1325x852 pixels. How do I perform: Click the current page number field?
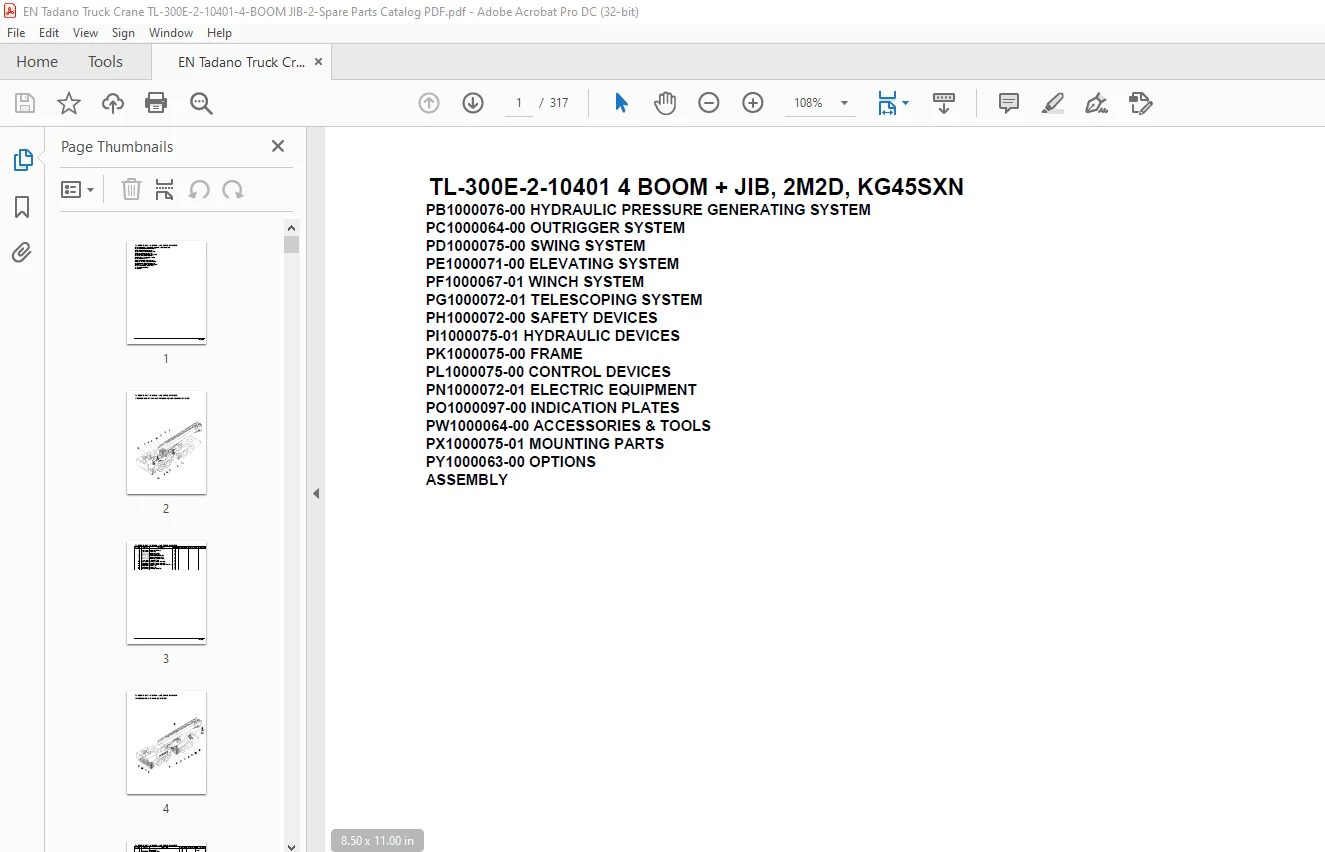[x=519, y=103]
